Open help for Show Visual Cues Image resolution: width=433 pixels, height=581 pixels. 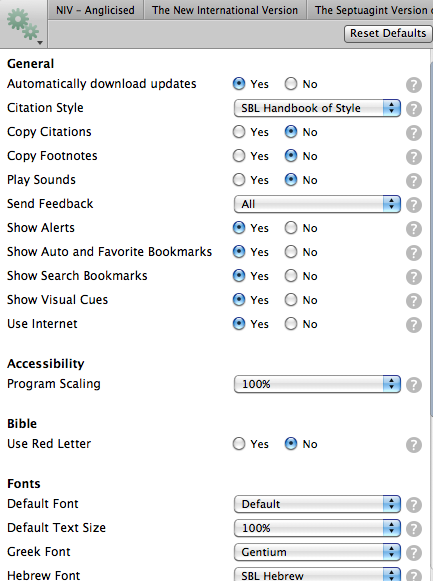pos(414,301)
